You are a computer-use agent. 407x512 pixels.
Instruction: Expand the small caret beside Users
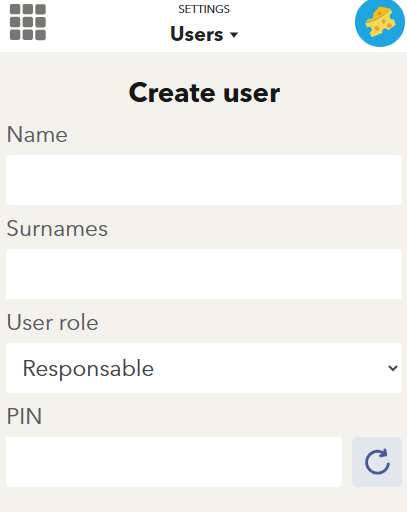click(234, 35)
